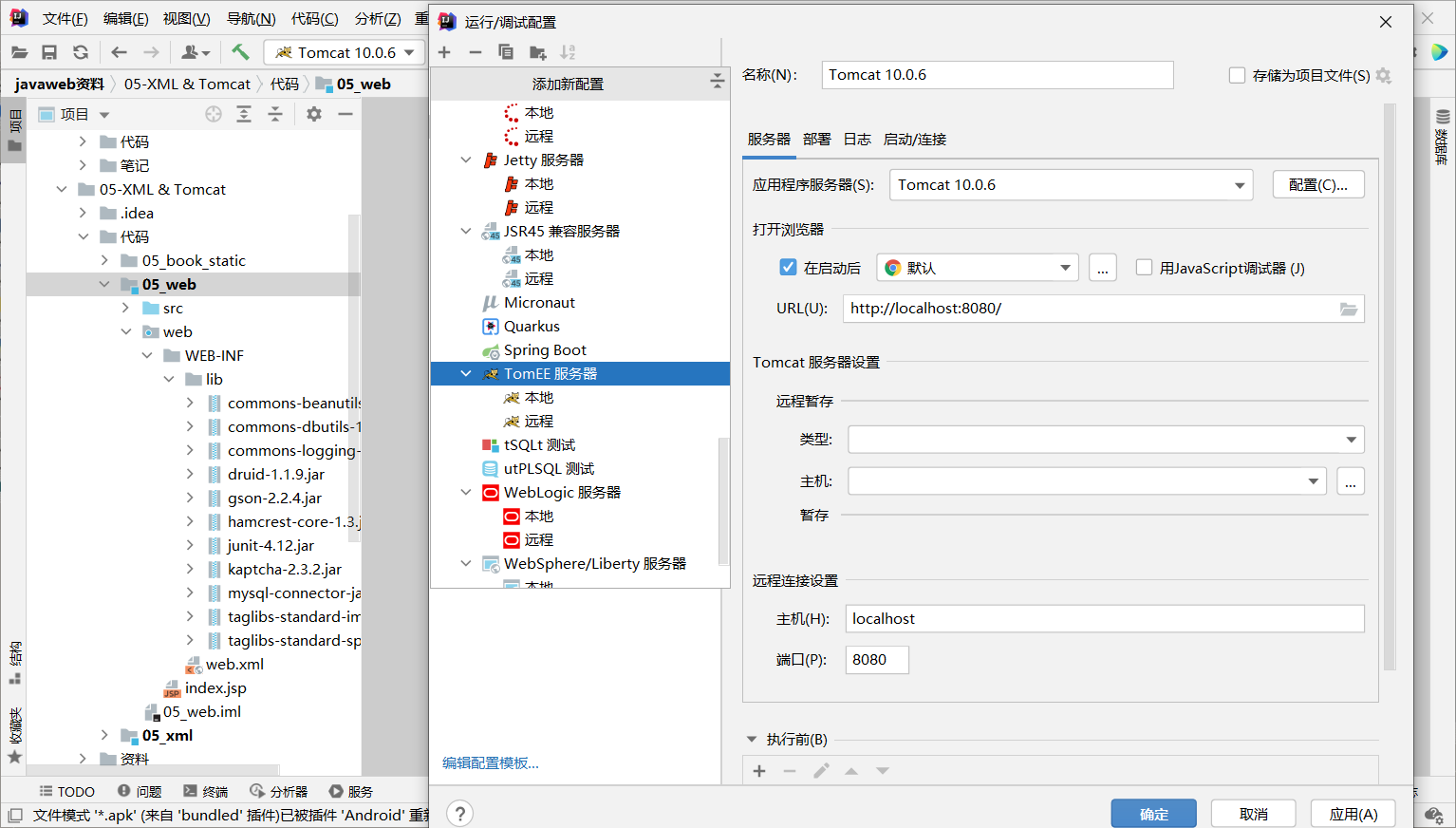This screenshot has width=1456, height=828.
Task: Copy configuration icon in dialog toolbar
Action: click(x=506, y=52)
